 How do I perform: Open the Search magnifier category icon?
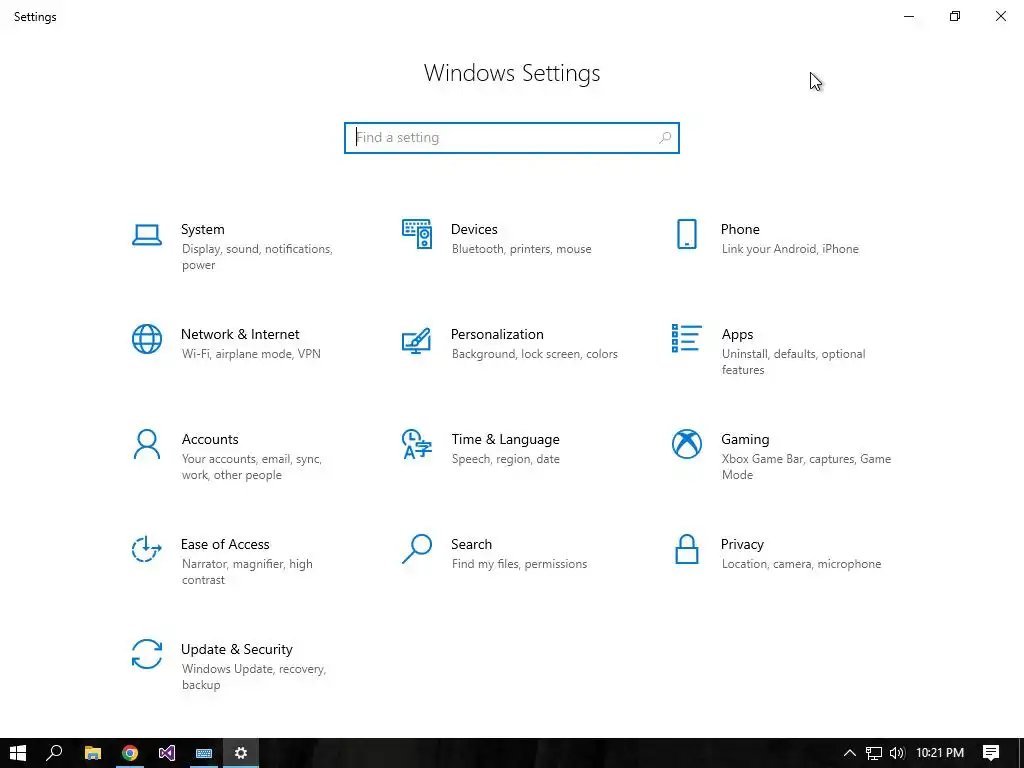(x=417, y=549)
